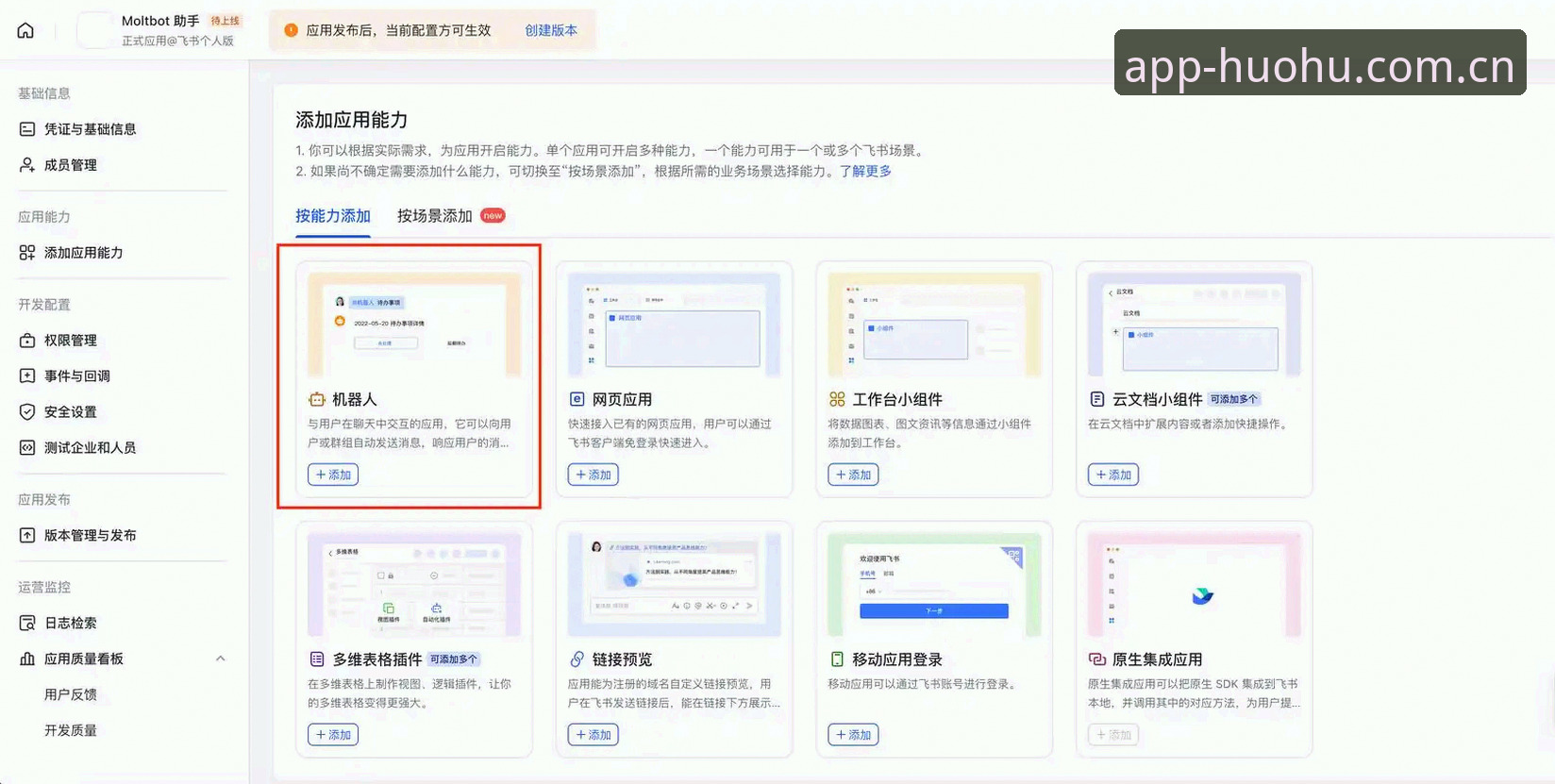Screen dimensions: 1555x784
Task: Click the 网页应用 icon on the card
Action: [x=577, y=400]
